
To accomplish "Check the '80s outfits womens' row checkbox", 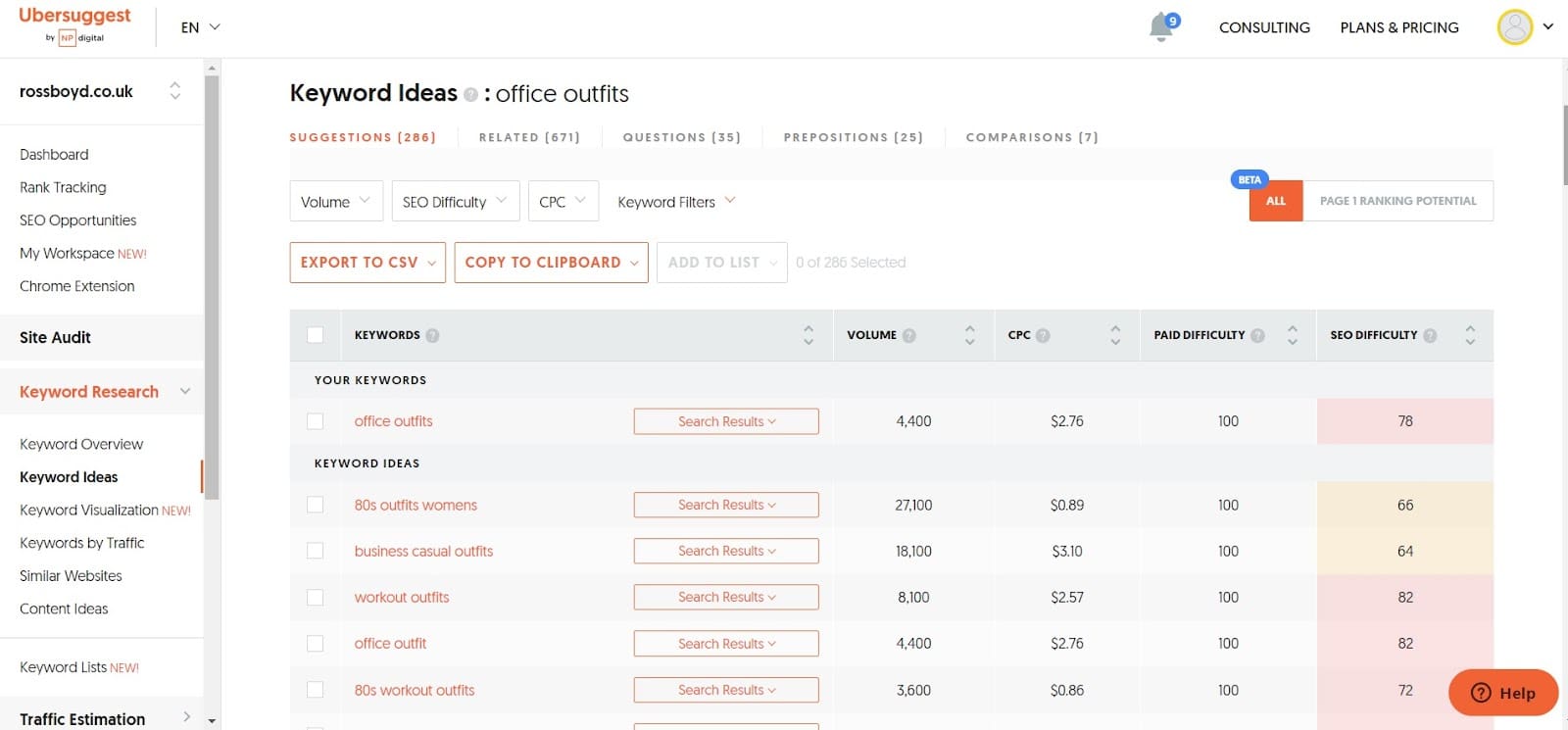I will [x=315, y=505].
